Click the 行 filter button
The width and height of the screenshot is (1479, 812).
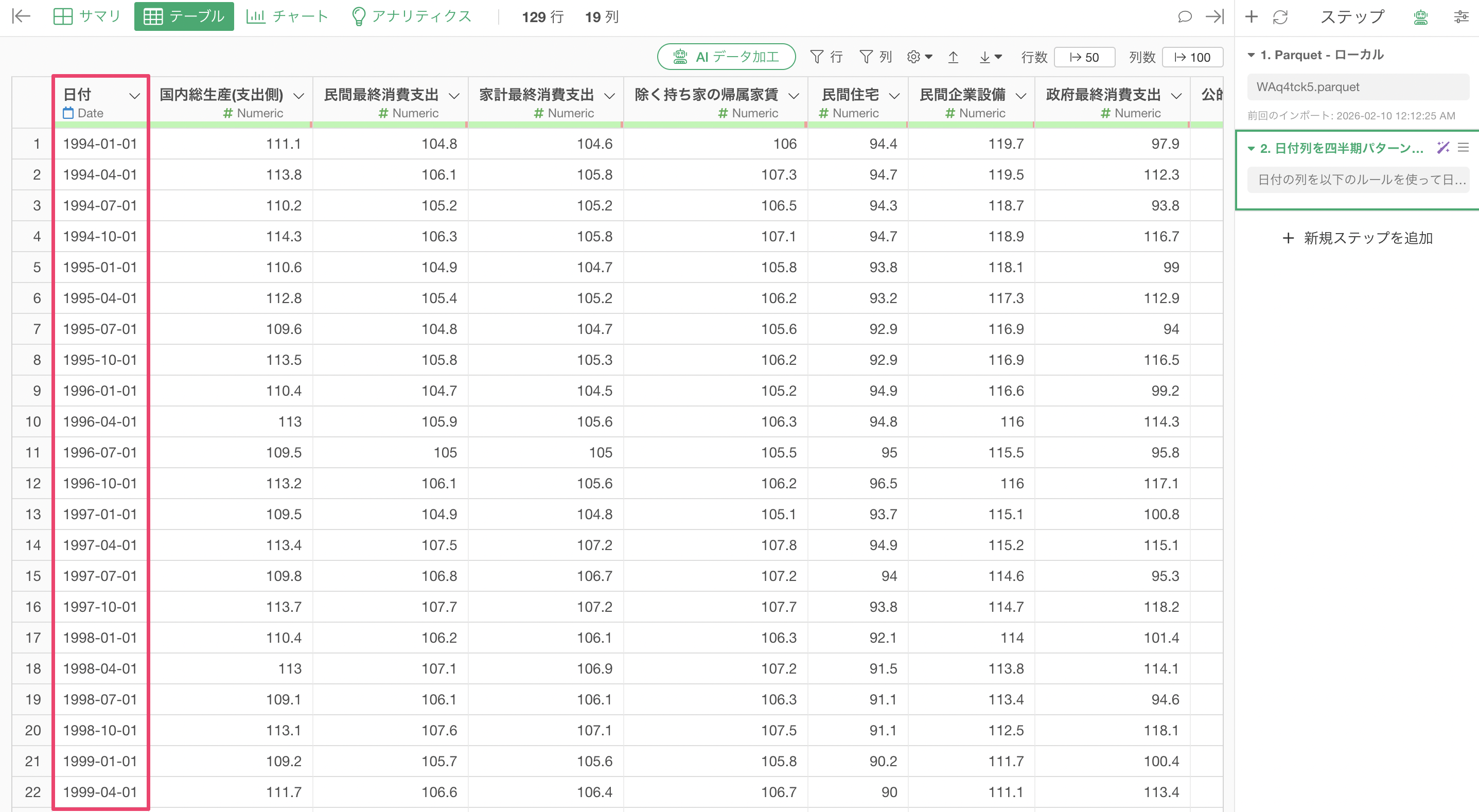click(826, 57)
